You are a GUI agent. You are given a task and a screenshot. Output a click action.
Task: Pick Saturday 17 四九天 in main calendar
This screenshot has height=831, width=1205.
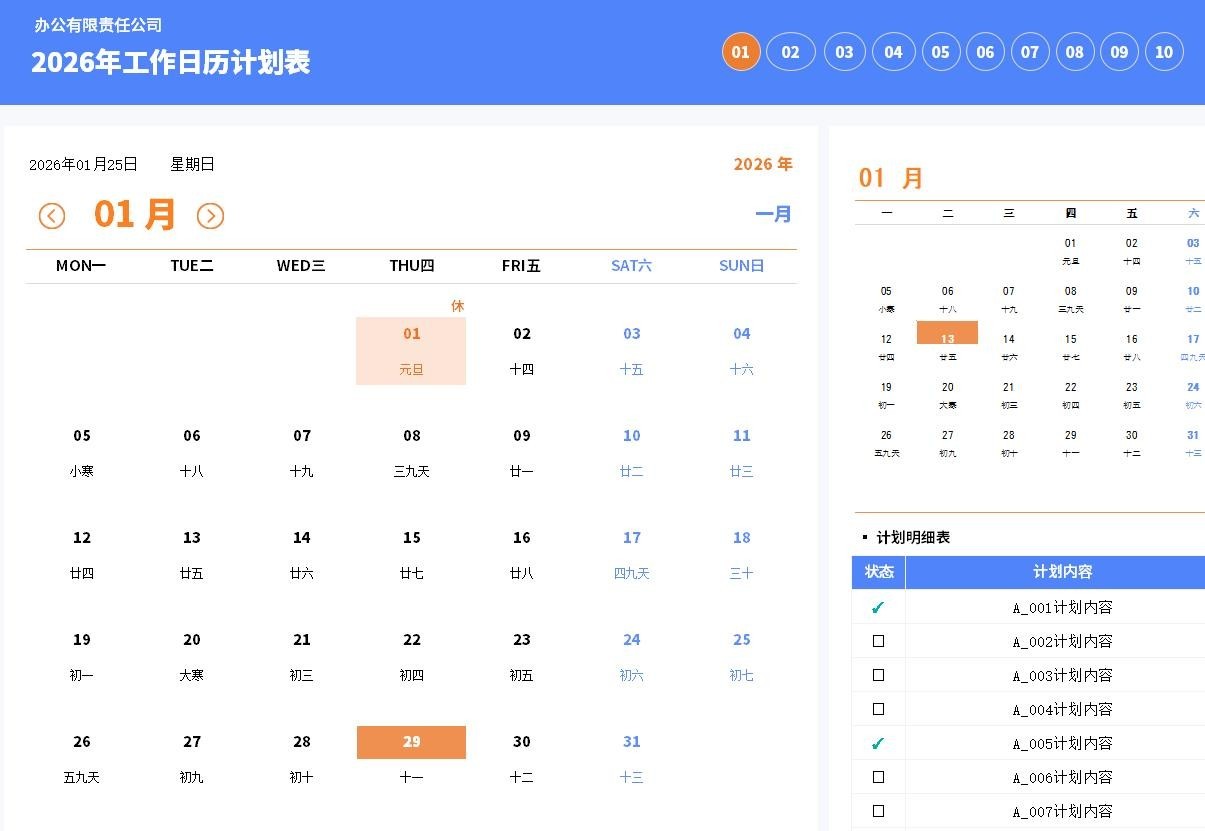tap(631, 555)
